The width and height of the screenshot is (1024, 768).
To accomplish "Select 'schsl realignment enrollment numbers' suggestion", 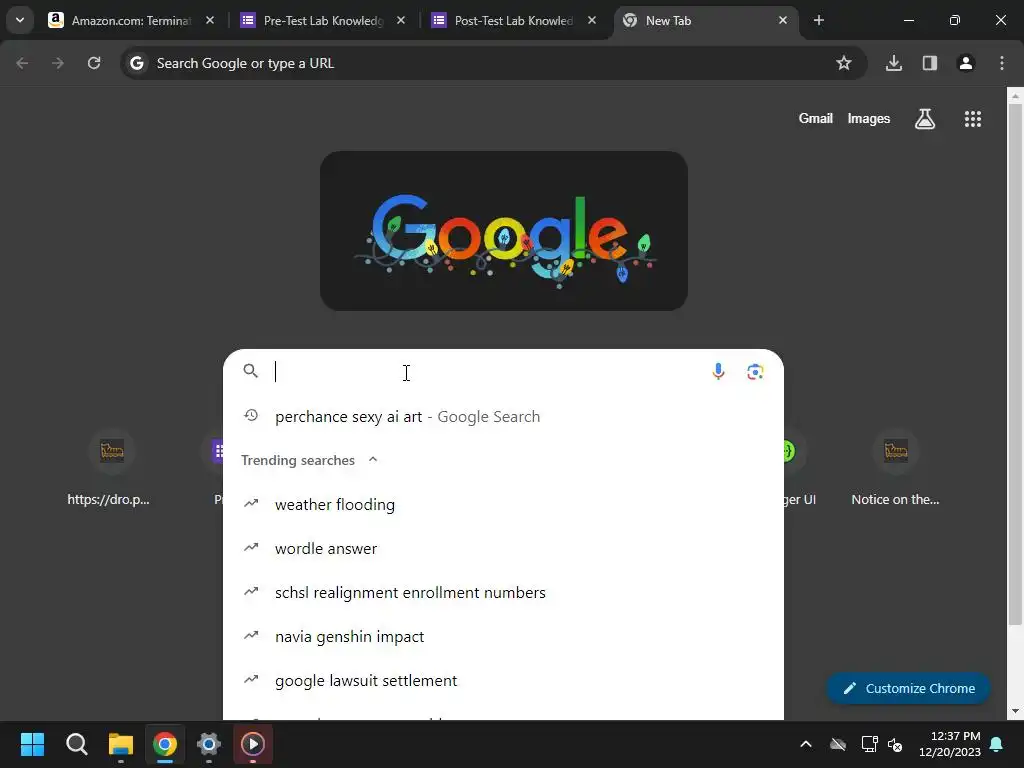I will click(503, 592).
